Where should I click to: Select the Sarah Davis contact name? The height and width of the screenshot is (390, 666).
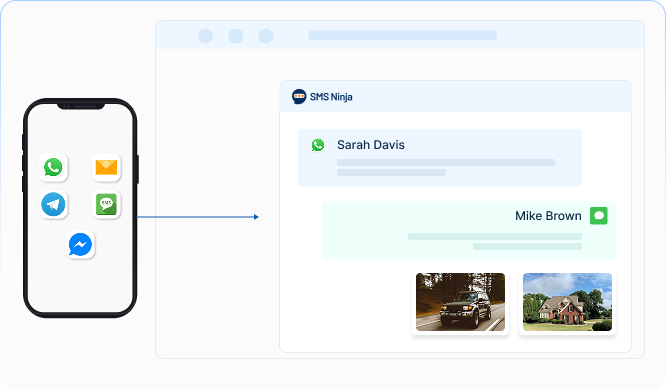(x=371, y=145)
